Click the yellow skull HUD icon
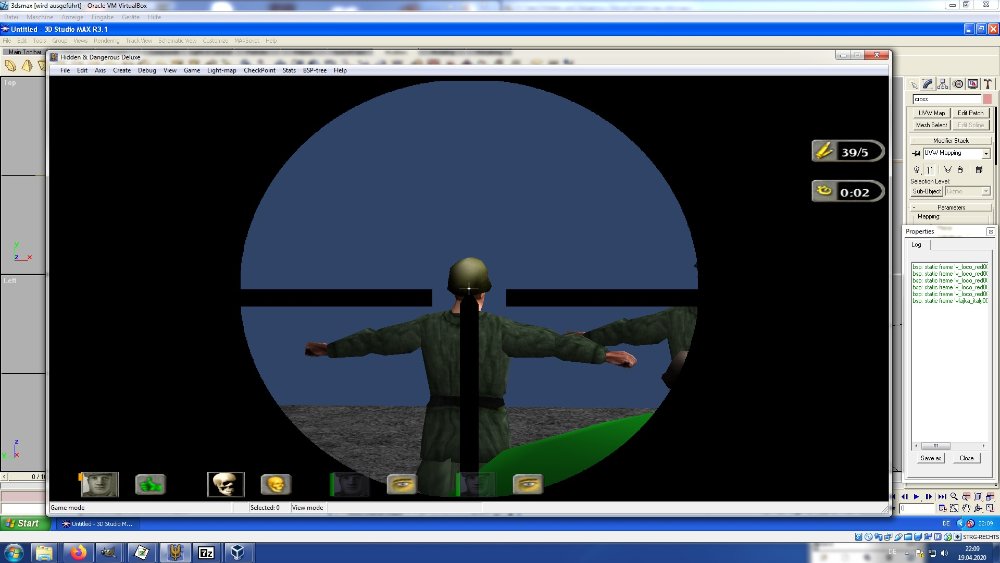Screen dimensions: 1000x563 [276, 485]
